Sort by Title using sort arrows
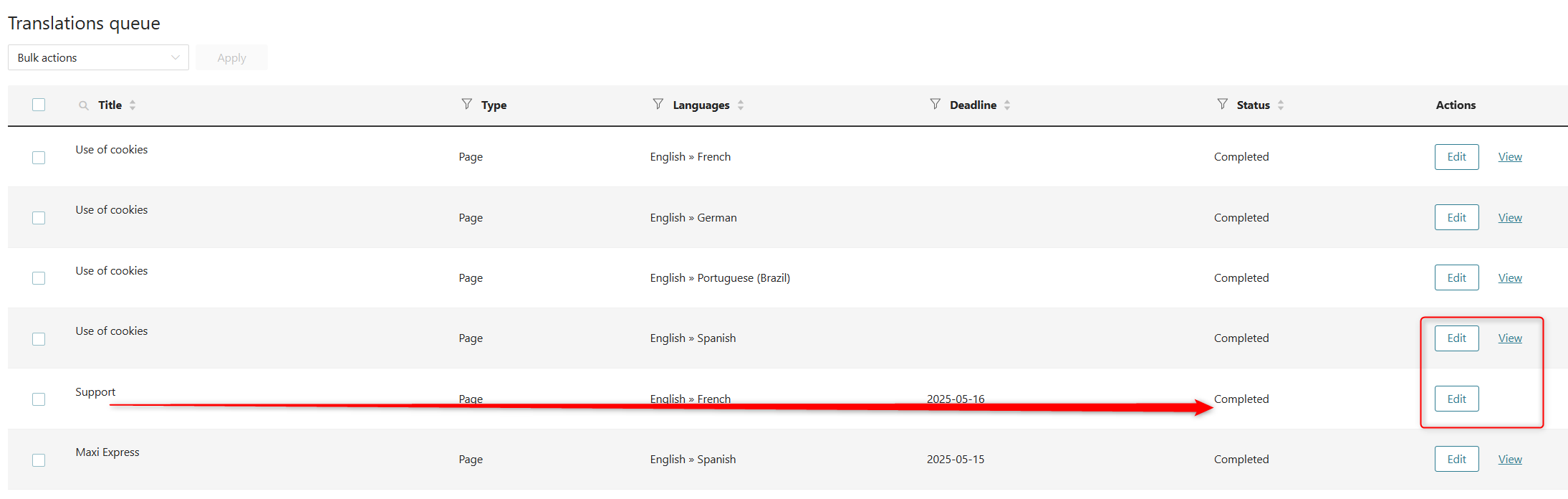This screenshot has width=1568, height=499. pyautogui.click(x=133, y=105)
